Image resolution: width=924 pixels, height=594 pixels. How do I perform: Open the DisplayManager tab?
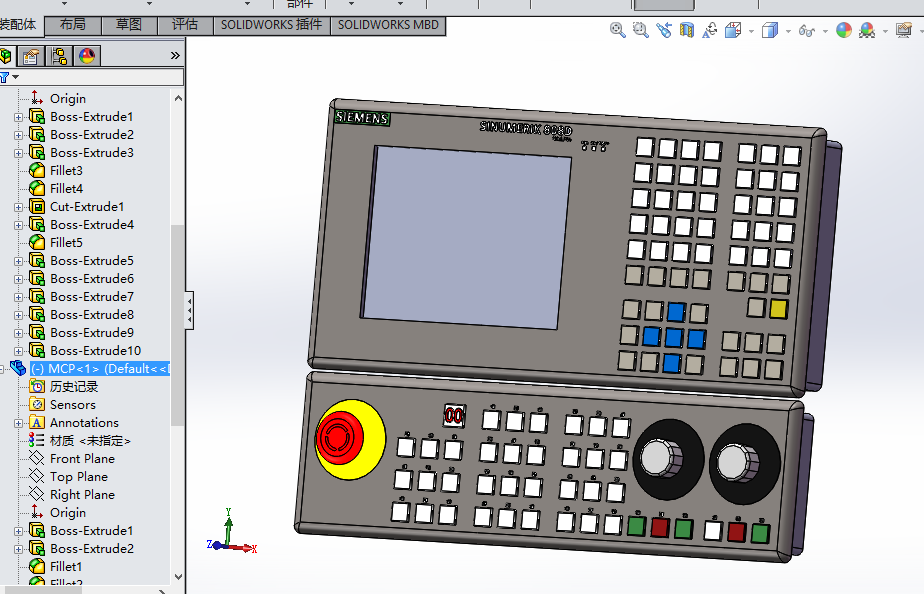pyautogui.click(x=87, y=56)
